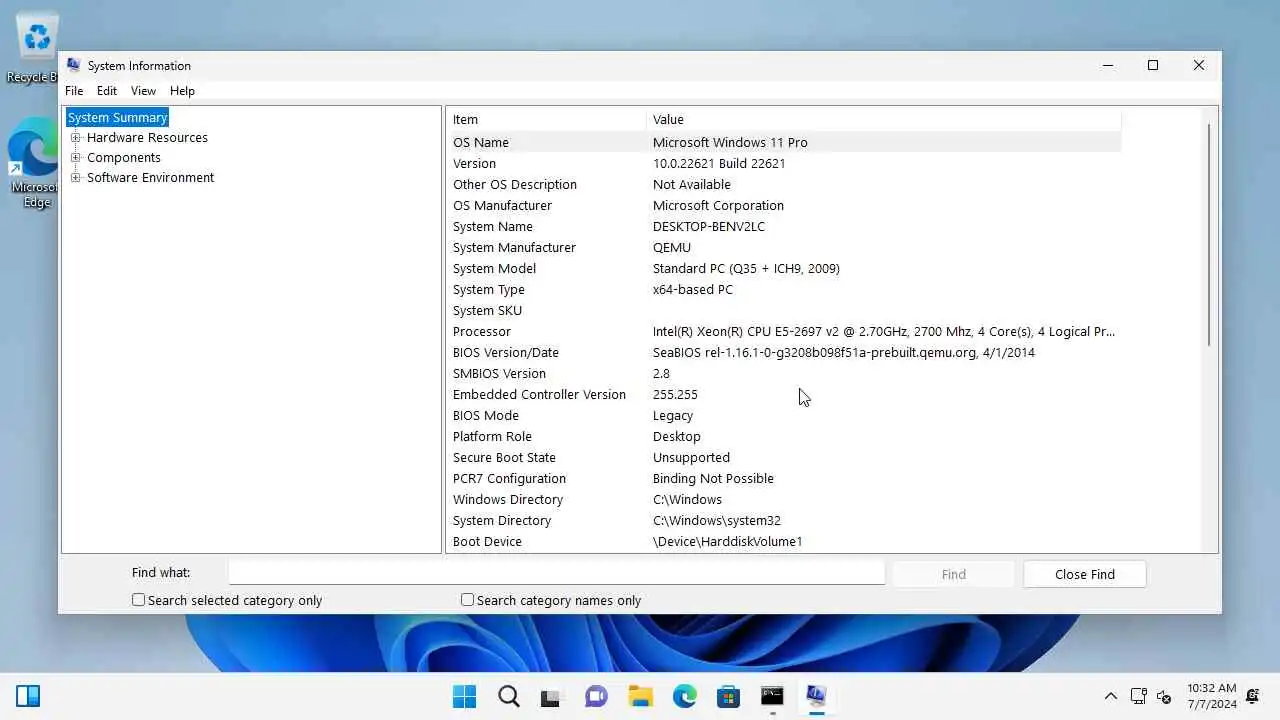The width and height of the screenshot is (1280, 720).
Task: Open the notification center icon
Action: pyautogui.click(x=1252, y=696)
